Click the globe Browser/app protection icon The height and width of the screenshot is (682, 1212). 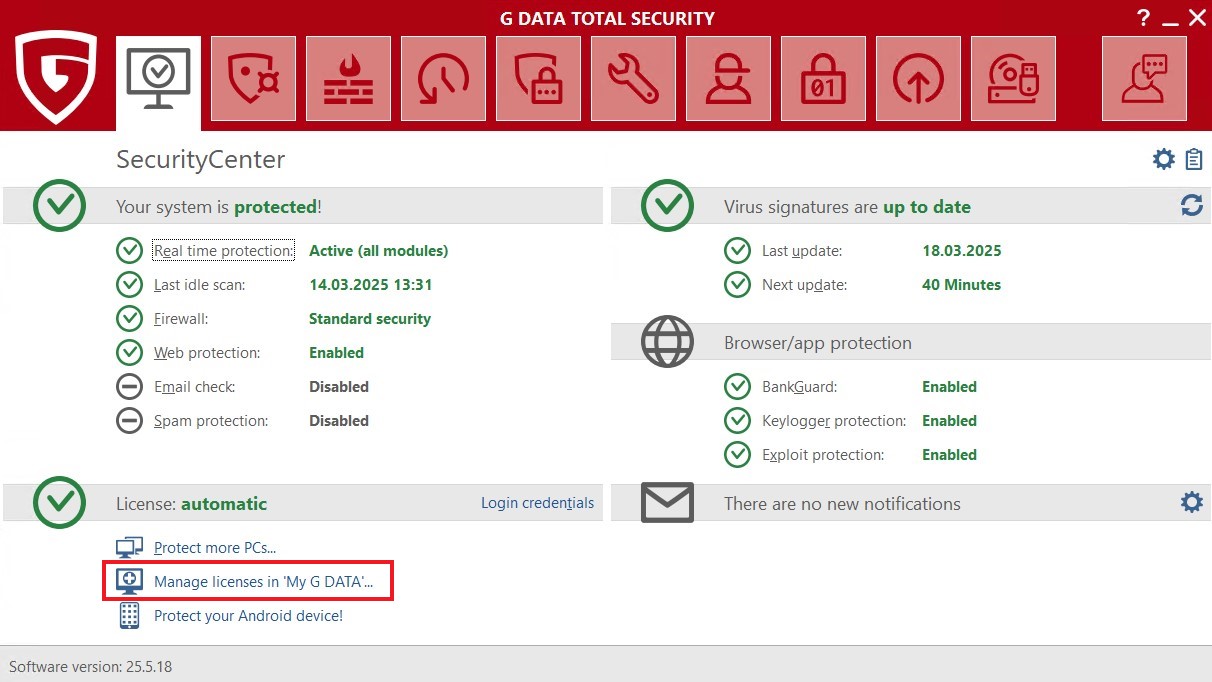(x=667, y=342)
